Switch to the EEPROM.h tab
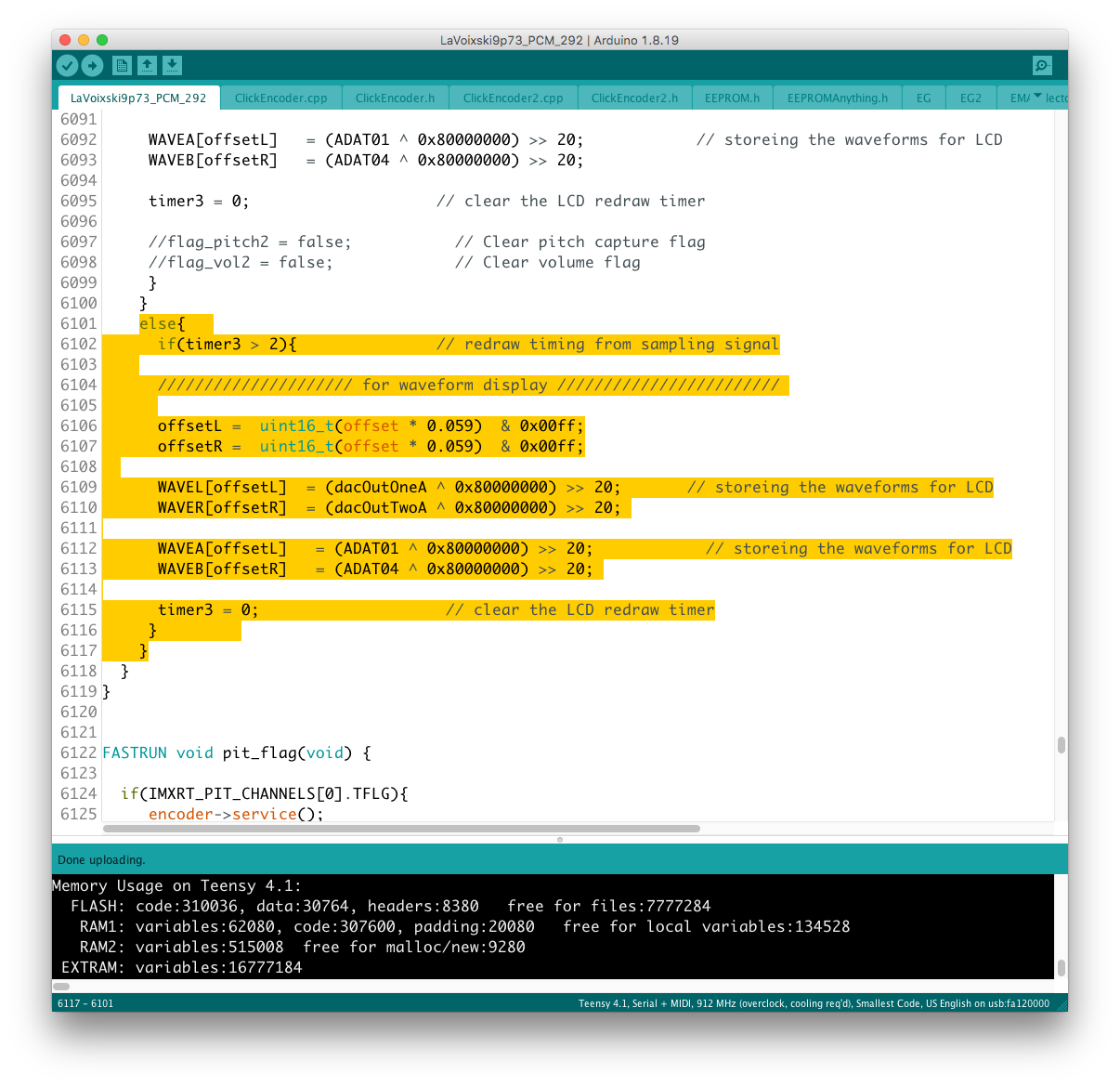 [732, 98]
